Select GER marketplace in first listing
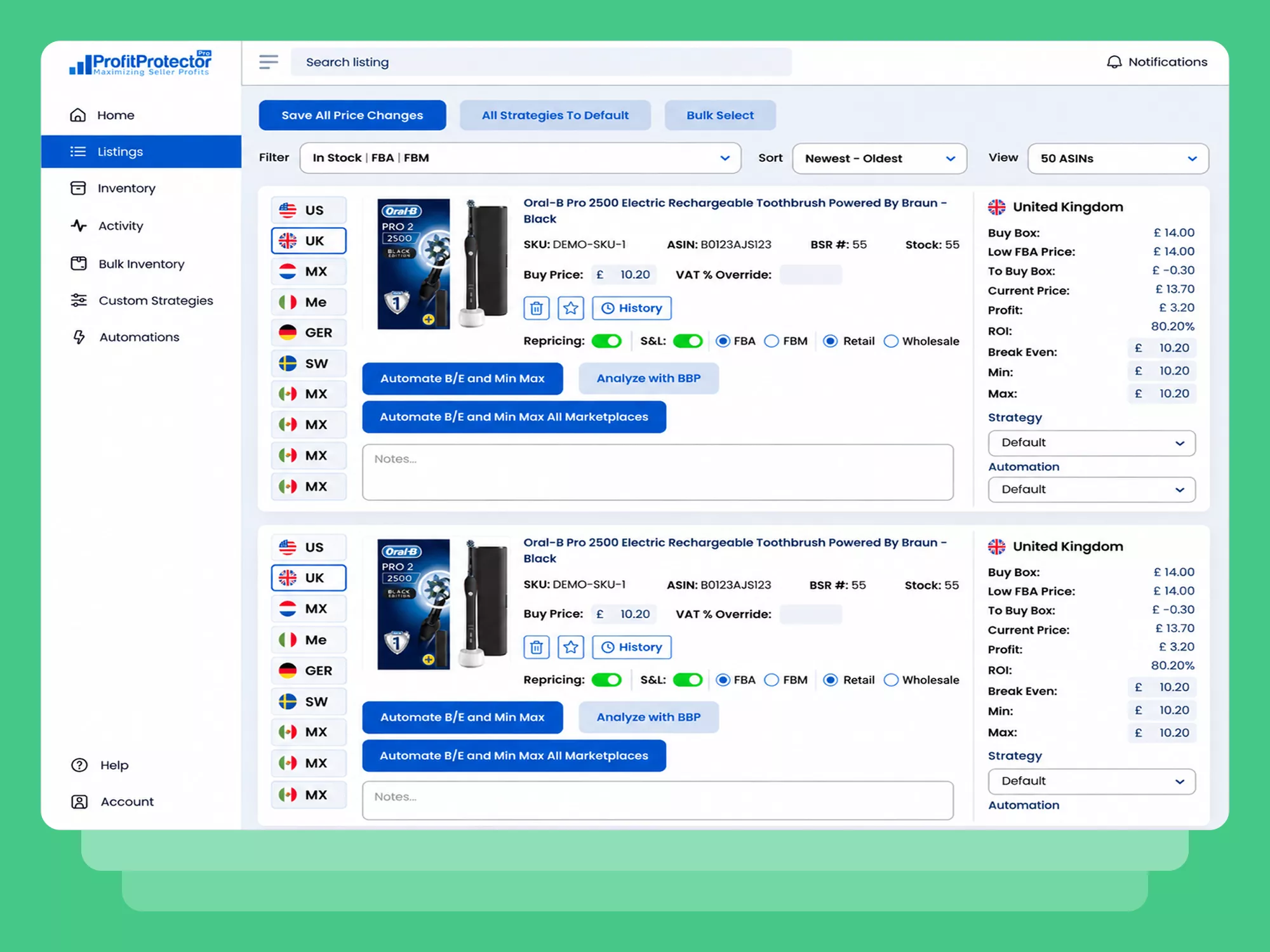The width and height of the screenshot is (1270, 952). point(309,333)
